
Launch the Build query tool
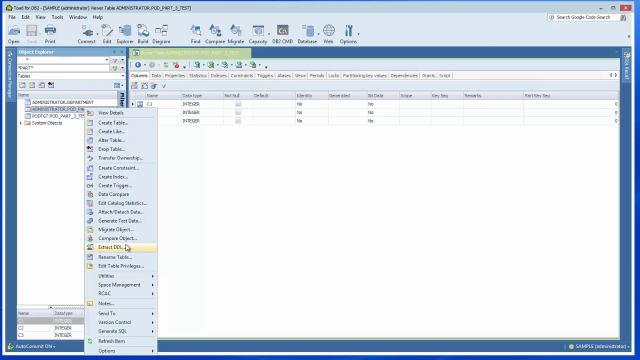[x=143, y=34]
